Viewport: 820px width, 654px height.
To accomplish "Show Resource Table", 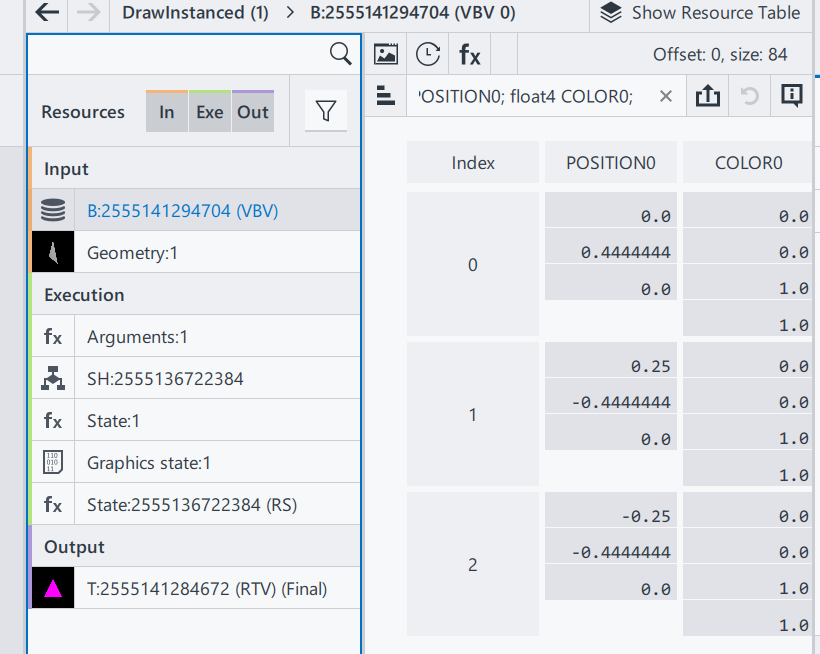I will point(701,13).
